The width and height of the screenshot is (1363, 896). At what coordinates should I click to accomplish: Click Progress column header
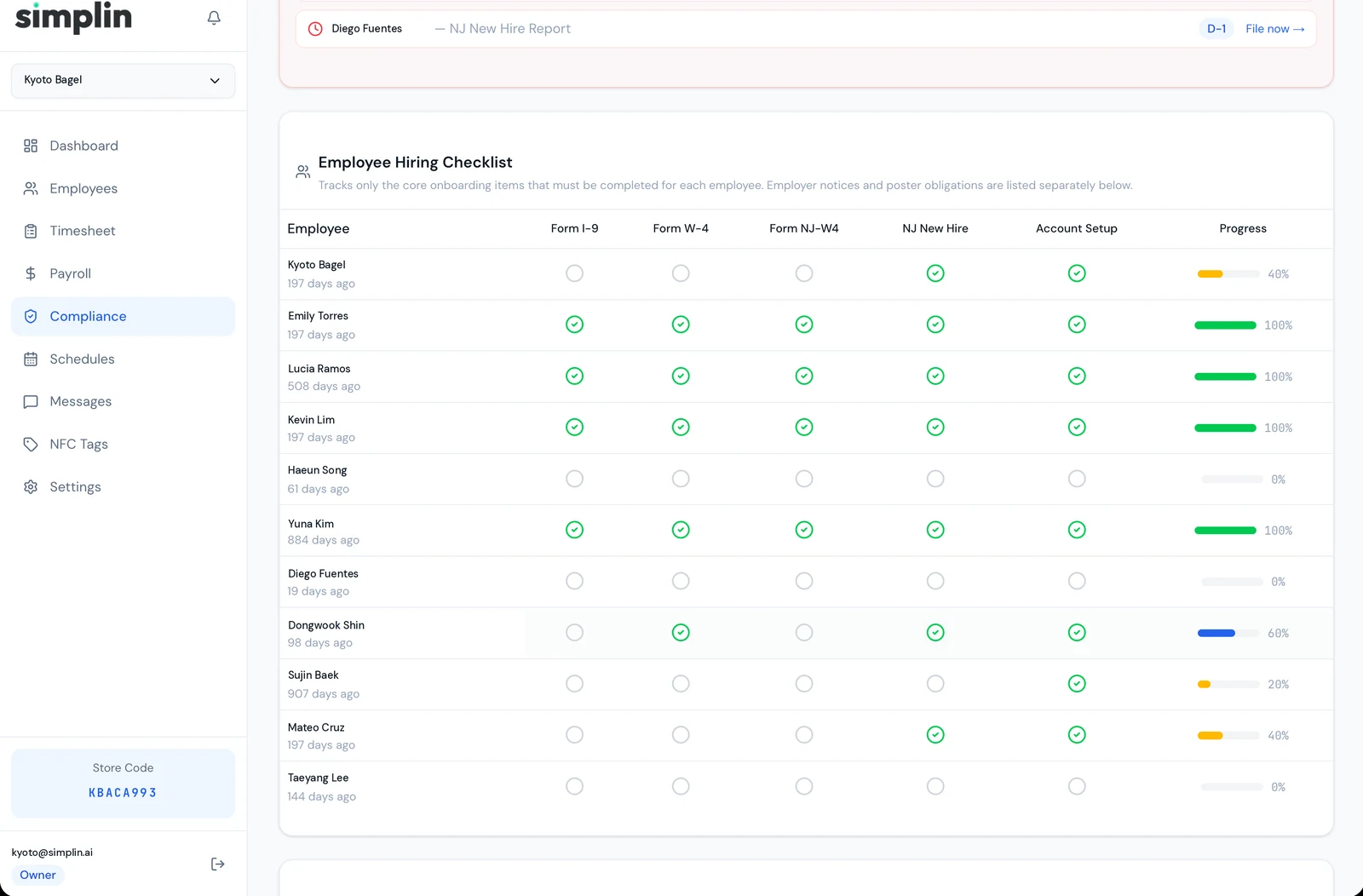pyautogui.click(x=1243, y=228)
